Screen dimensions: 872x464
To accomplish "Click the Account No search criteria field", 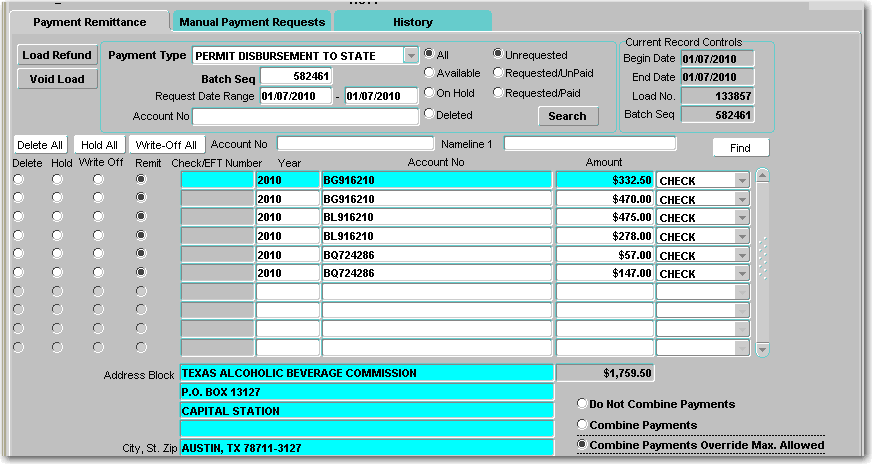I will (x=305, y=116).
